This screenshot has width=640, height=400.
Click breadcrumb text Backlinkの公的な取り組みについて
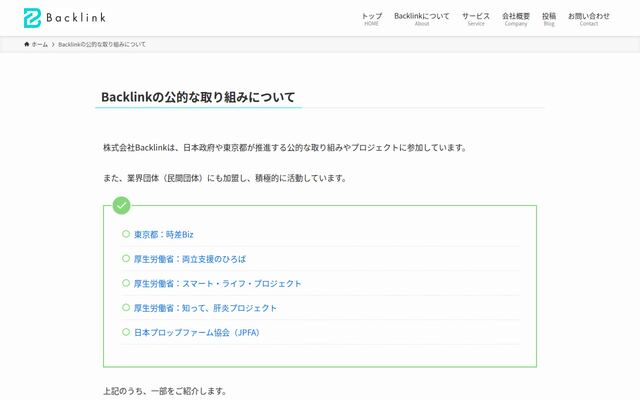pos(102,44)
